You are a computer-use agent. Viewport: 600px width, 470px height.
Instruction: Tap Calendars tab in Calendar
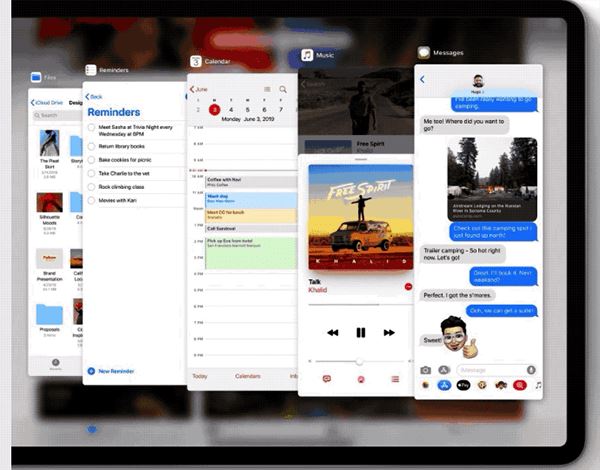pyautogui.click(x=248, y=376)
